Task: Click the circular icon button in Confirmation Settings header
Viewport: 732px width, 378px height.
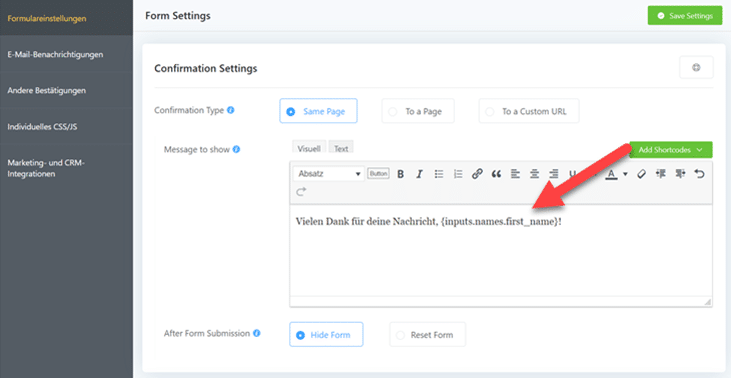Action: pyautogui.click(x=696, y=68)
